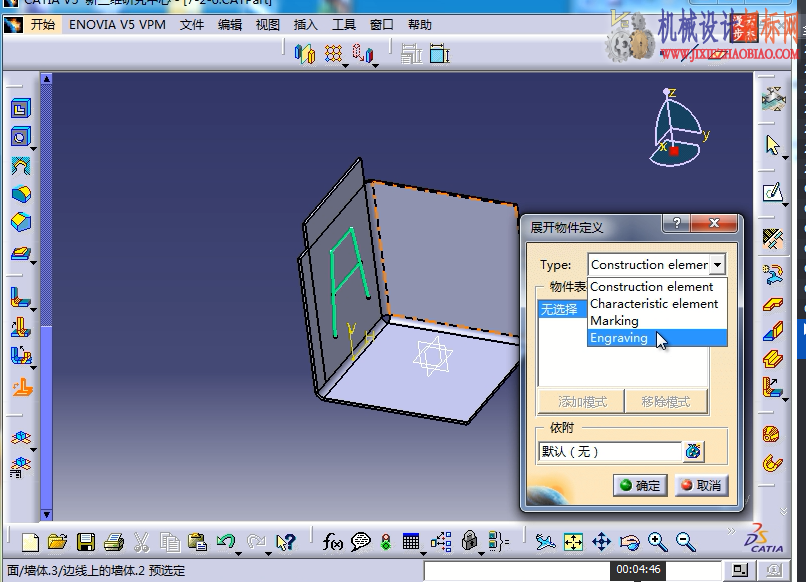
Task: Click the dialog help question button
Action: coord(676,223)
